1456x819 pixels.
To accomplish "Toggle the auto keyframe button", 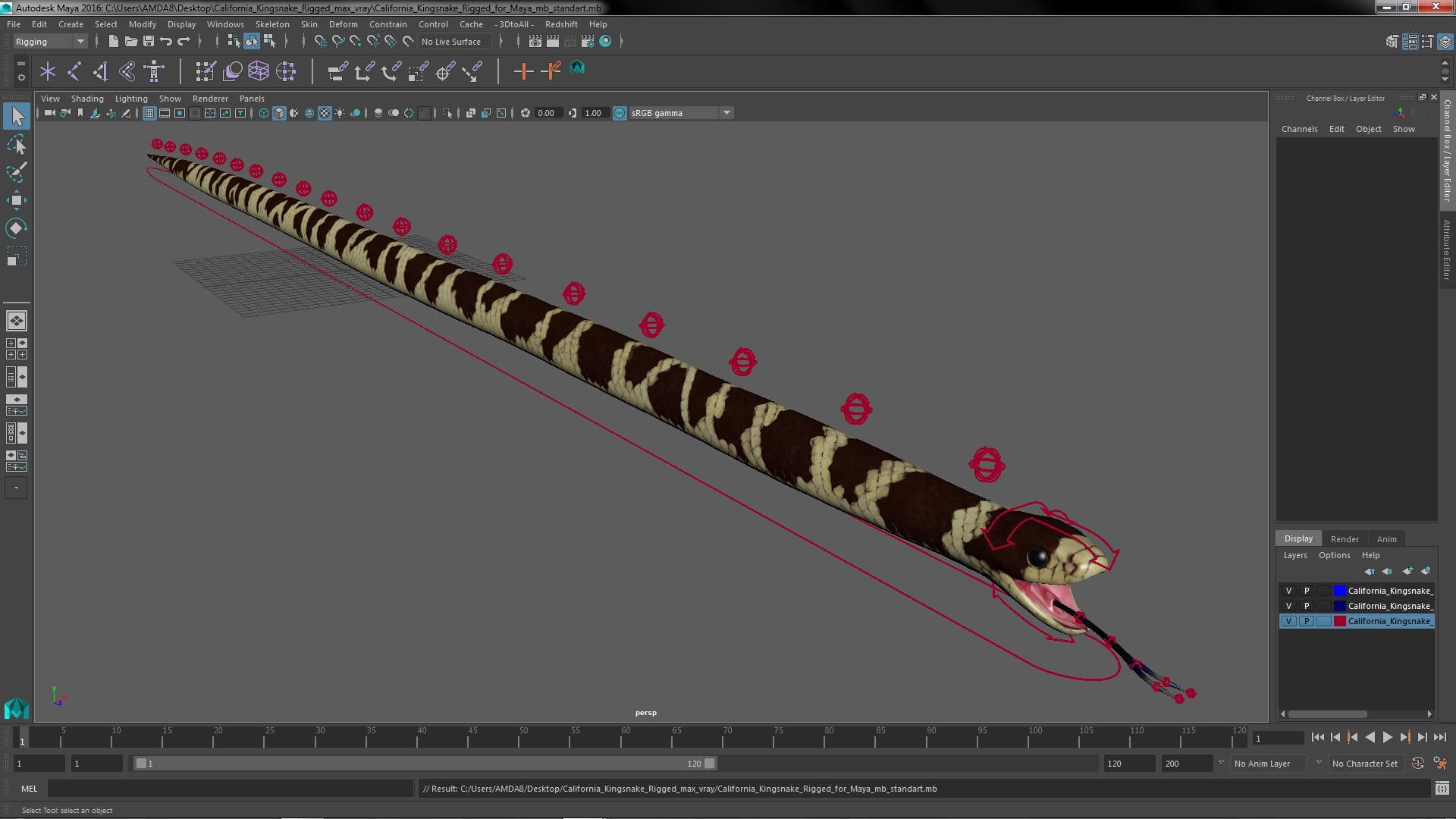I will tap(1417, 764).
